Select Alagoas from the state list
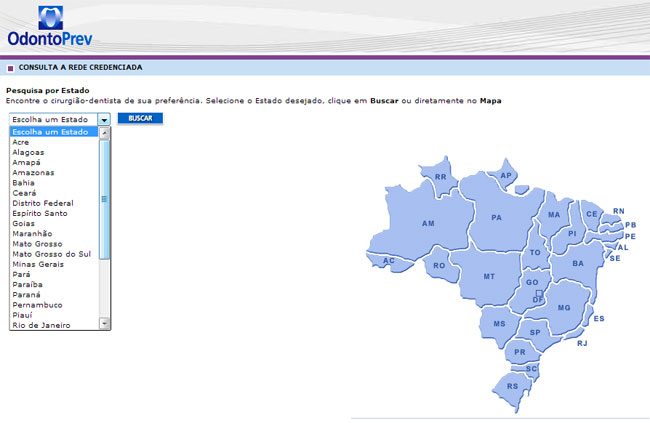This screenshot has width=650, height=423. [x=54, y=152]
